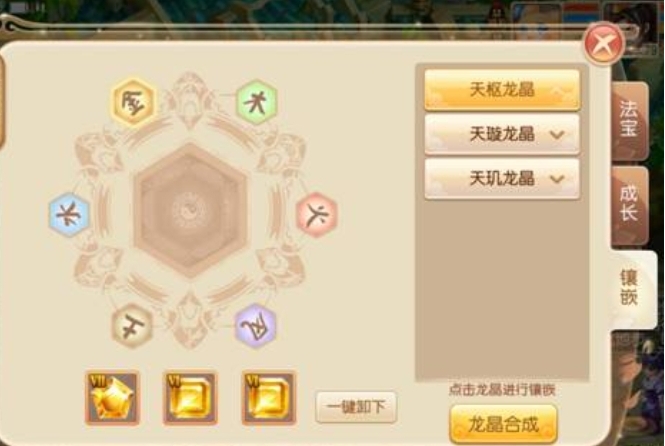This screenshot has height=446, width=665.
Task: Select the brown 土 hexagon slot
Action: pyautogui.click(x=132, y=326)
